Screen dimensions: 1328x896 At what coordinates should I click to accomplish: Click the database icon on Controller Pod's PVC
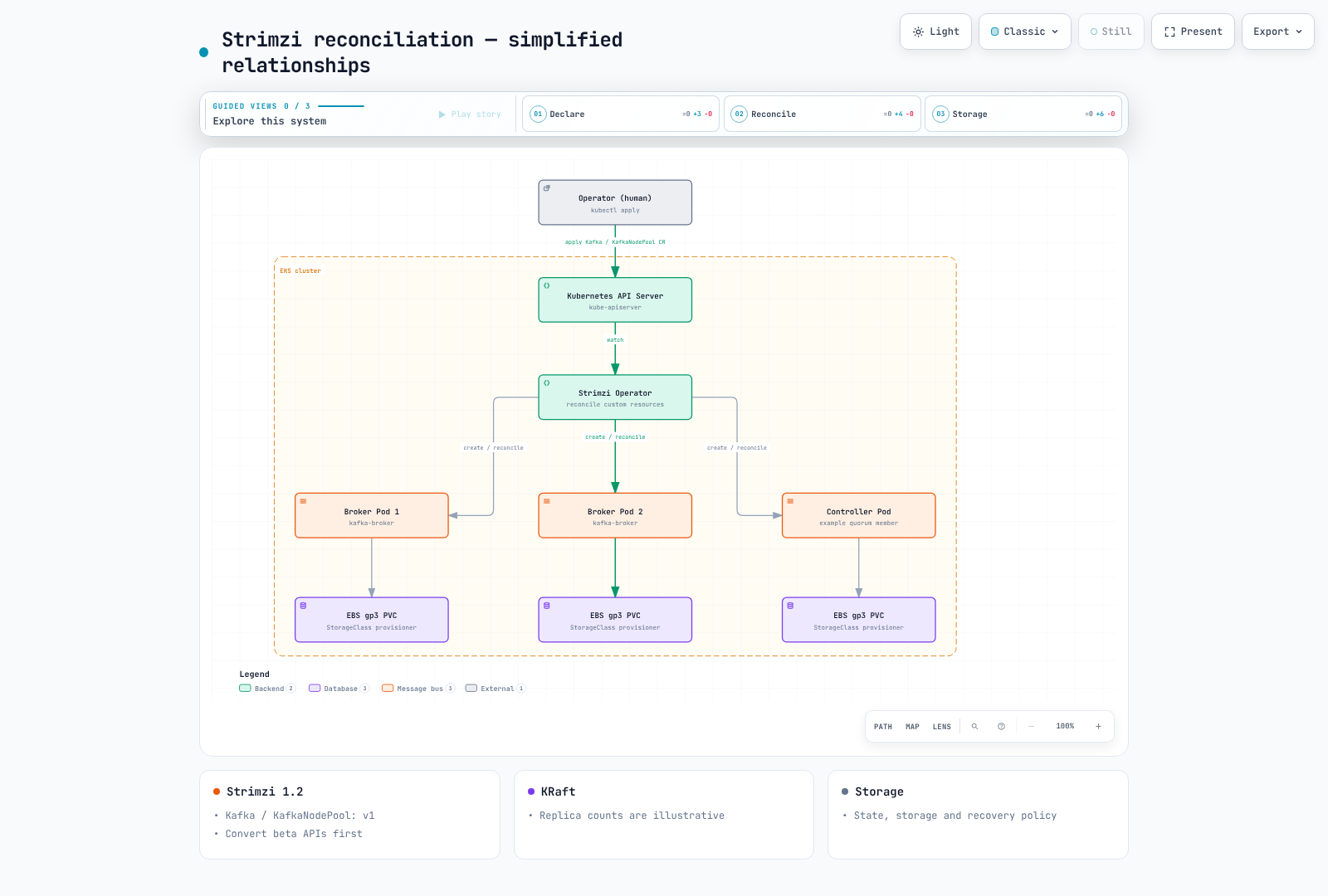791,606
